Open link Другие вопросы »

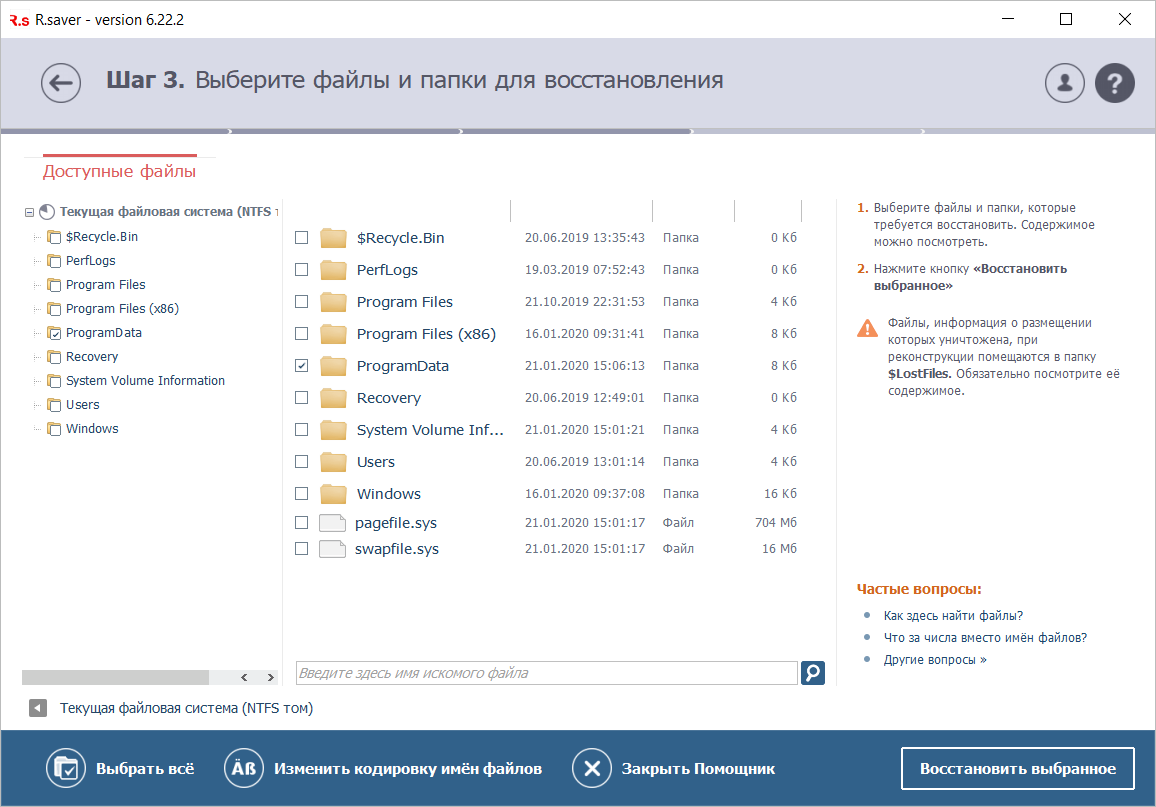[x=935, y=660]
